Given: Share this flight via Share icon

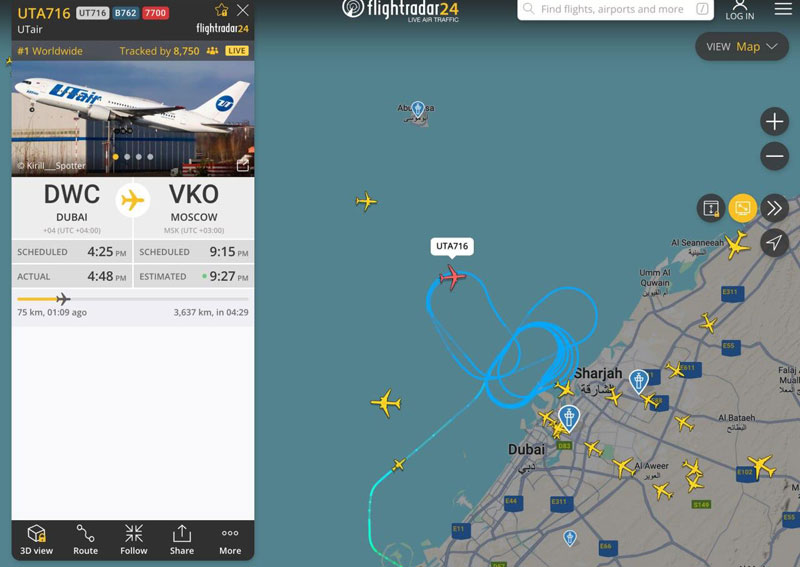Looking at the screenshot, I should click(x=182, y=539).
